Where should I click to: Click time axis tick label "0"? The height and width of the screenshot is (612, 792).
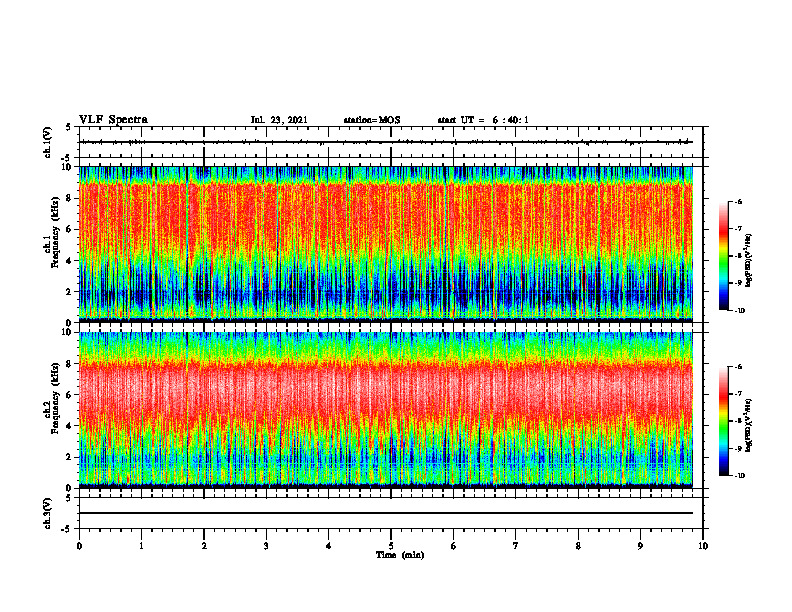(79, 546)
